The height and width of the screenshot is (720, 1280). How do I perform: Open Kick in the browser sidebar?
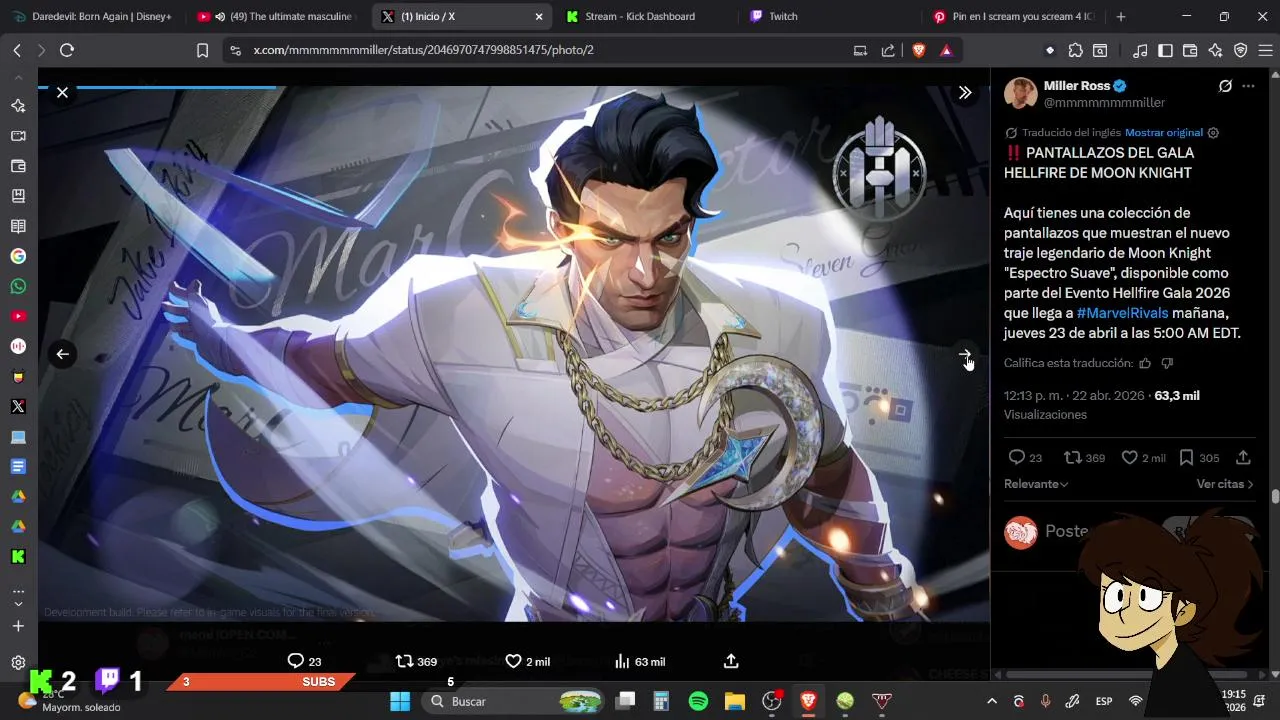pyautogui.click(x=18, y=556)
